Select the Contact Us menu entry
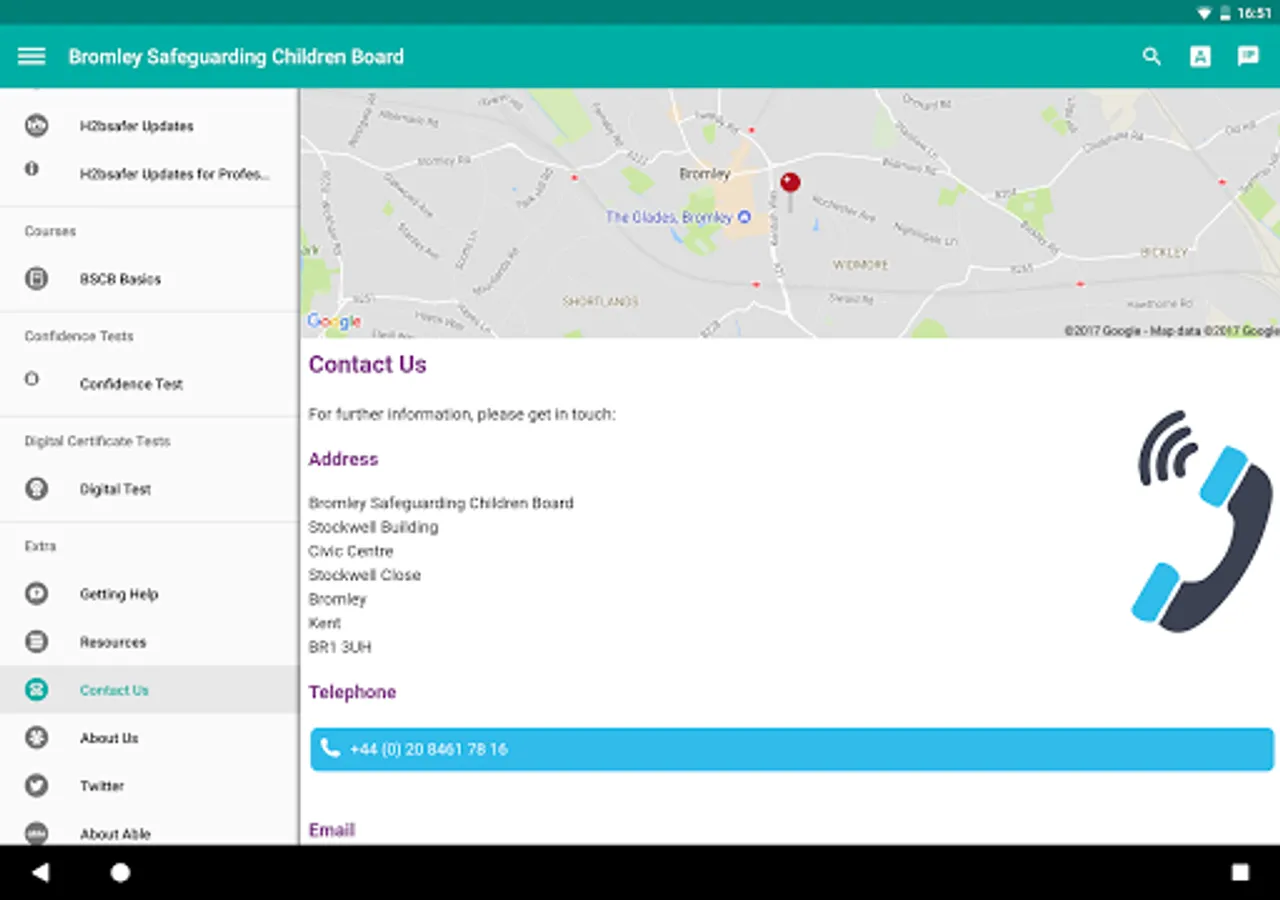Image resolution: width=1280 pixels, height=900 pixels. pos(149,690)
